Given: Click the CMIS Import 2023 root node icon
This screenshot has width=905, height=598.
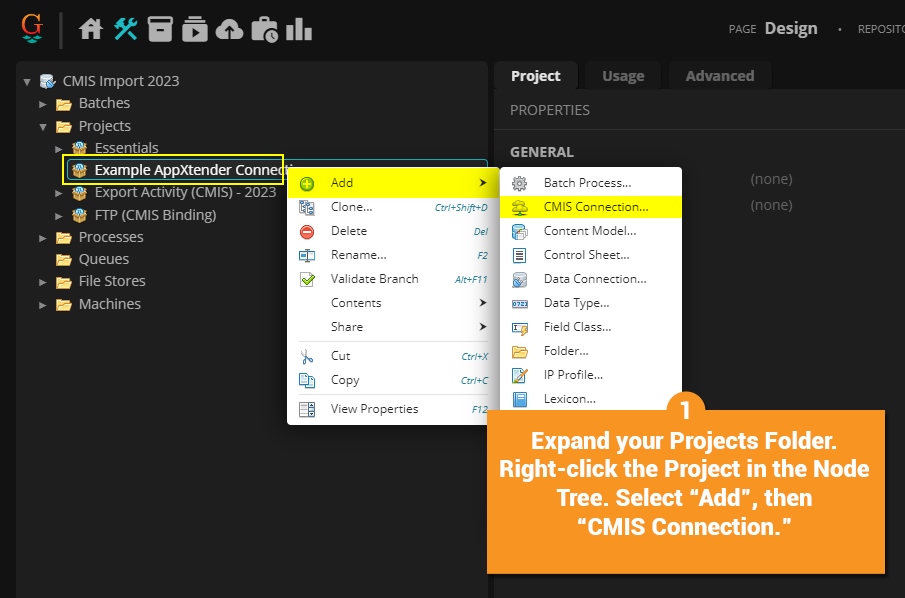Looking at the screenshot, I should 47,81.
